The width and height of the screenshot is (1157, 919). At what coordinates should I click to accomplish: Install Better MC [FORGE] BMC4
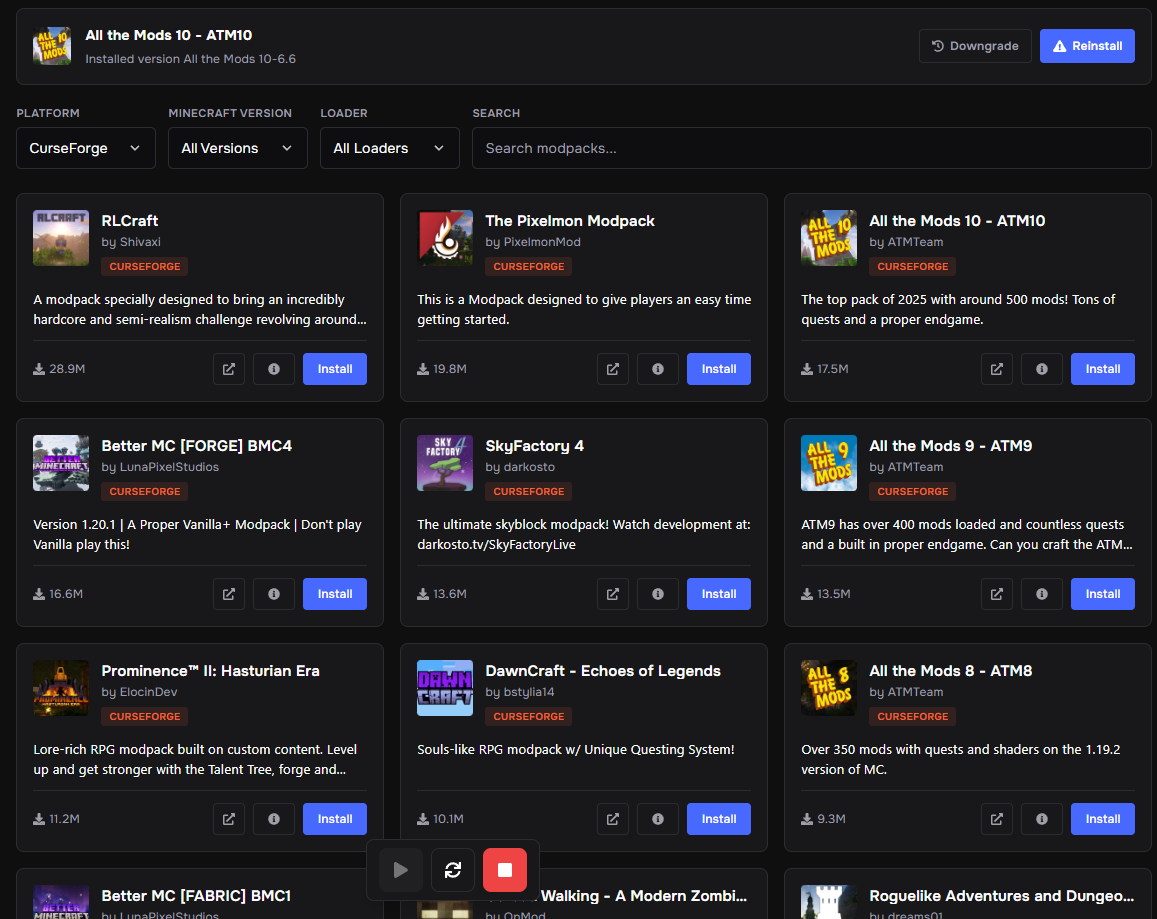pyautogui.click(x=335, y=594)
